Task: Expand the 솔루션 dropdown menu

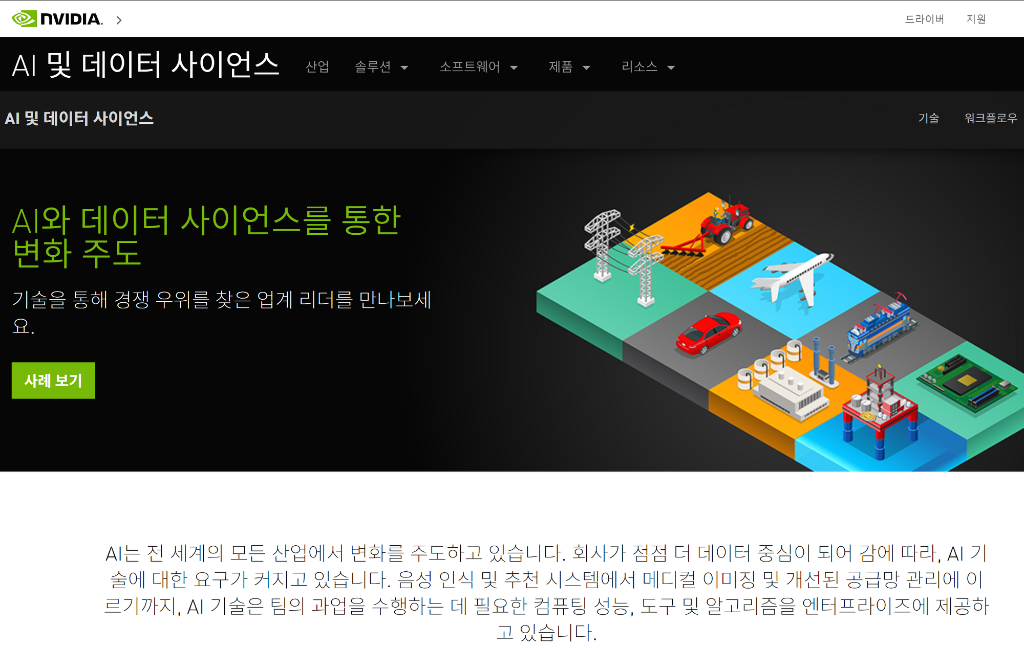Action: coord(381,67)
